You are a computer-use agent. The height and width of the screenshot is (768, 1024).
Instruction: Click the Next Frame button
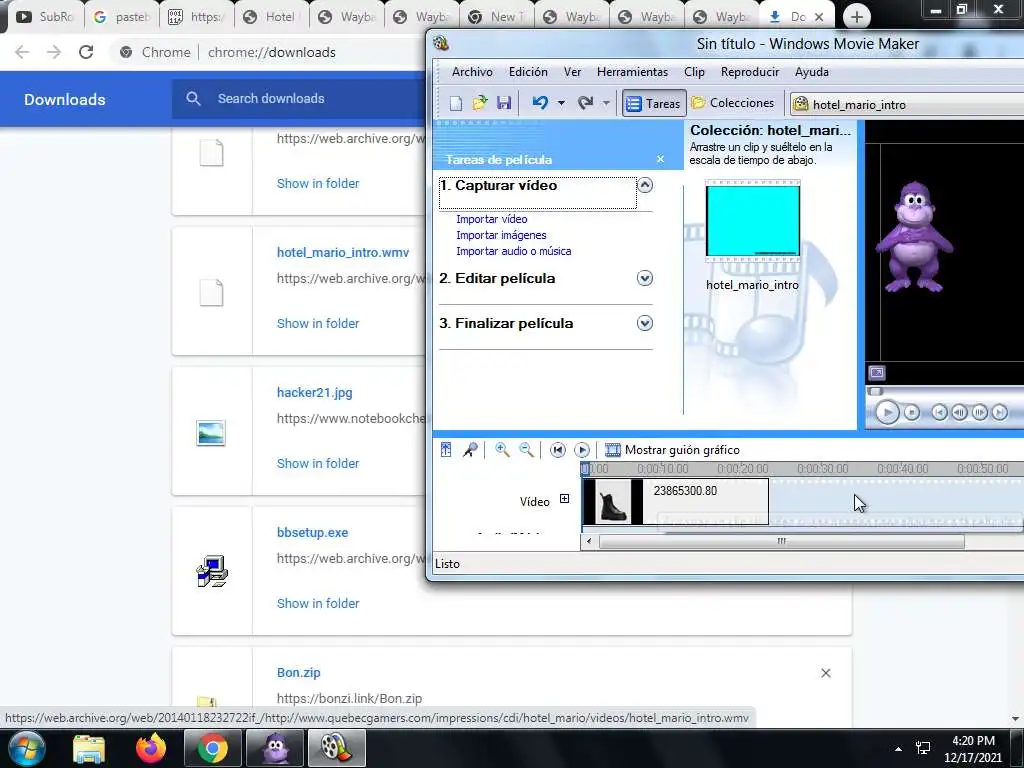tap(980, 412)
